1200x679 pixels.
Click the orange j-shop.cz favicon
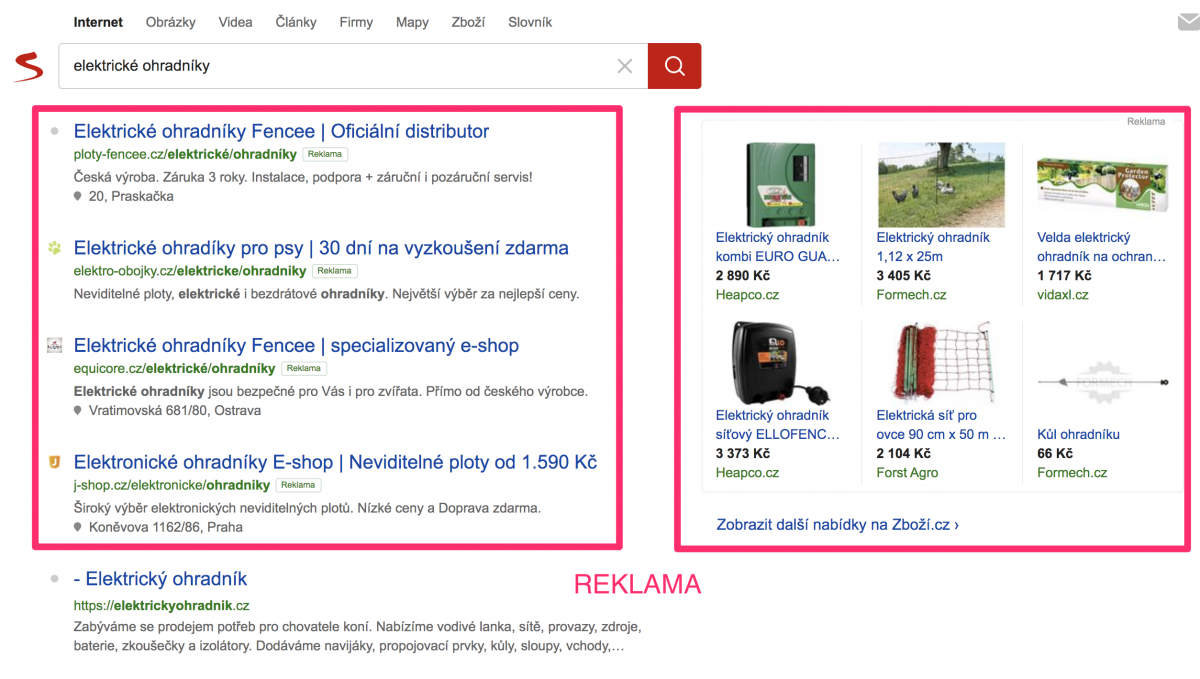55,462
